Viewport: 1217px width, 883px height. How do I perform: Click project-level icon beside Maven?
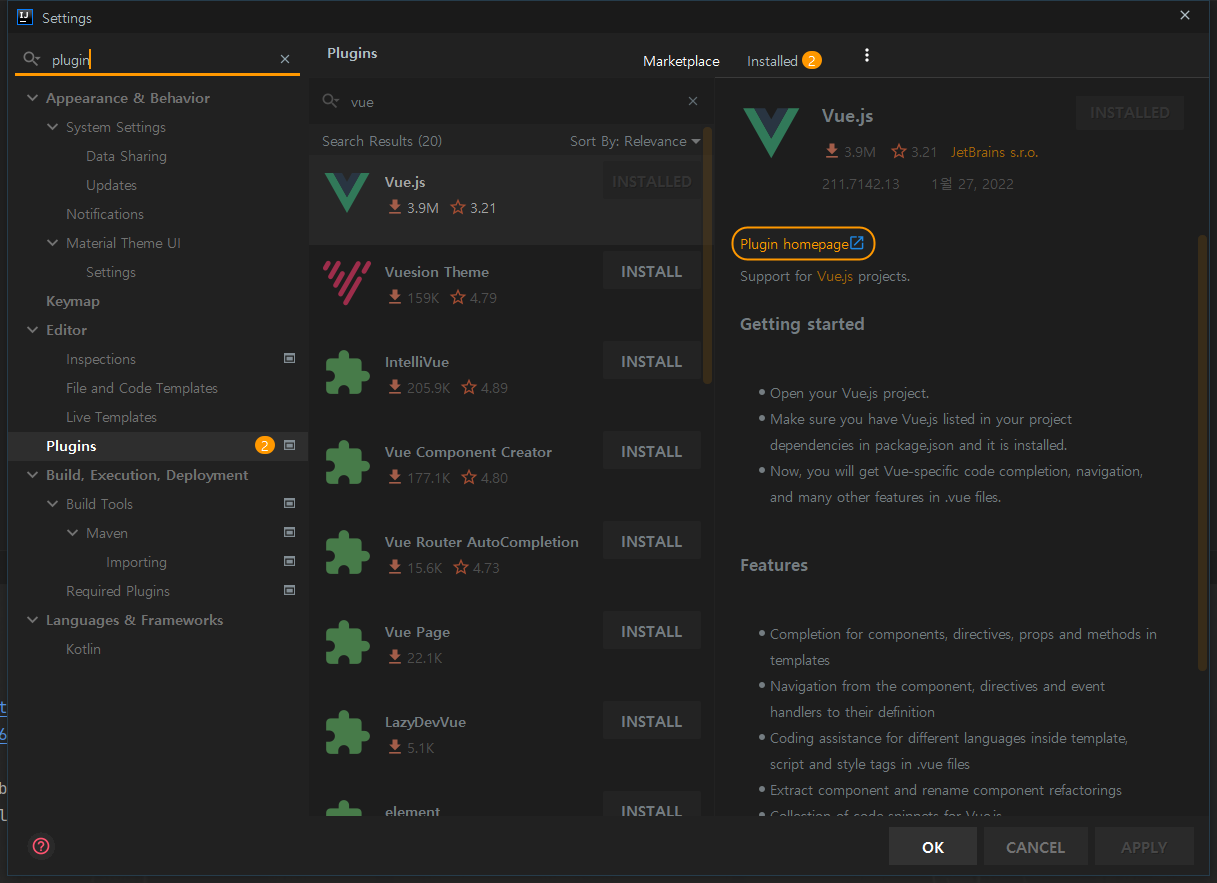(289, 532)
